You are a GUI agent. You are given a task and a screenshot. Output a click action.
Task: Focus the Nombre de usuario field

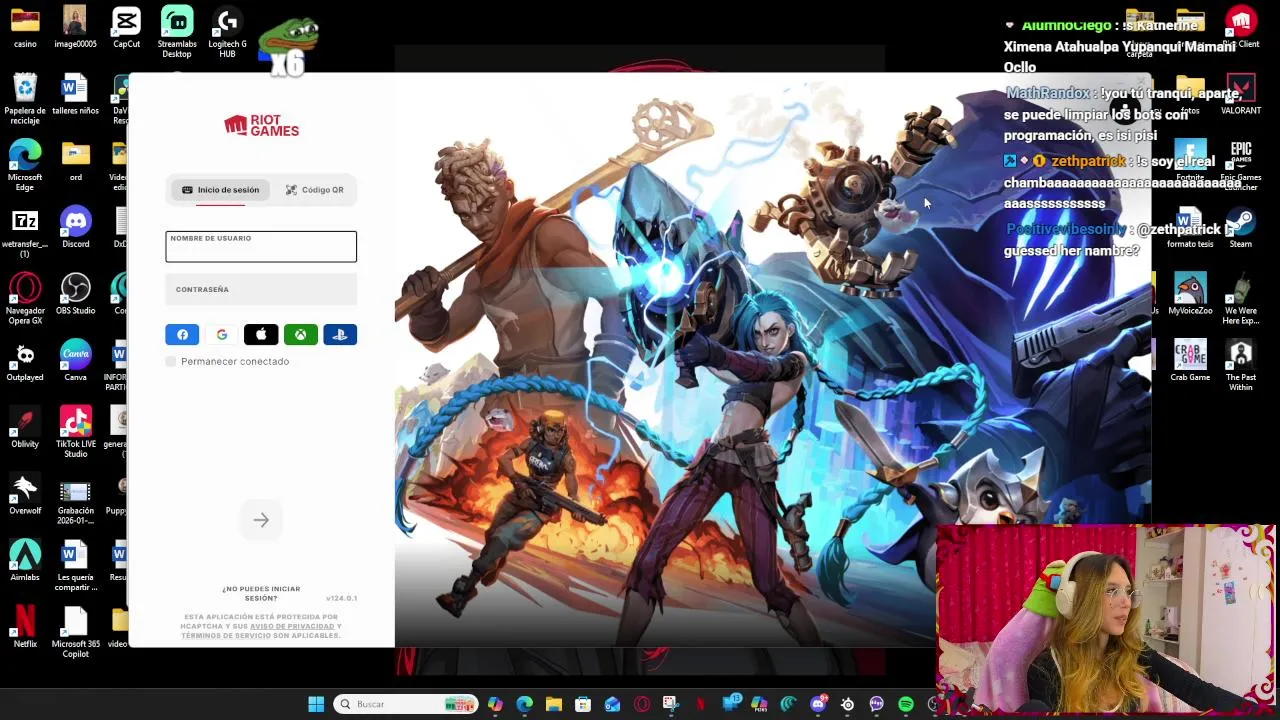pyautogui.click(x=261, y=247)
